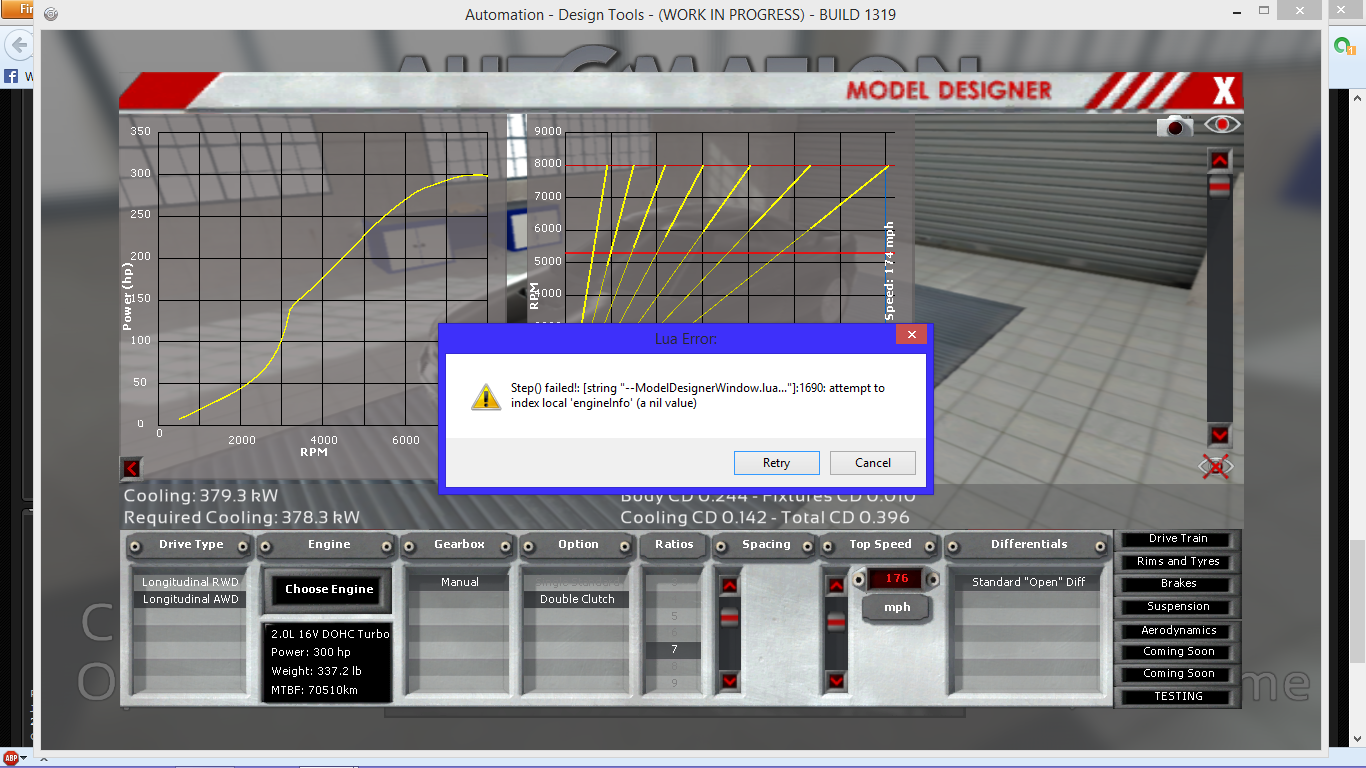Select Standard "Open" Diff in Differentials
The image size is (1366, 768).
coord(1028,582)
